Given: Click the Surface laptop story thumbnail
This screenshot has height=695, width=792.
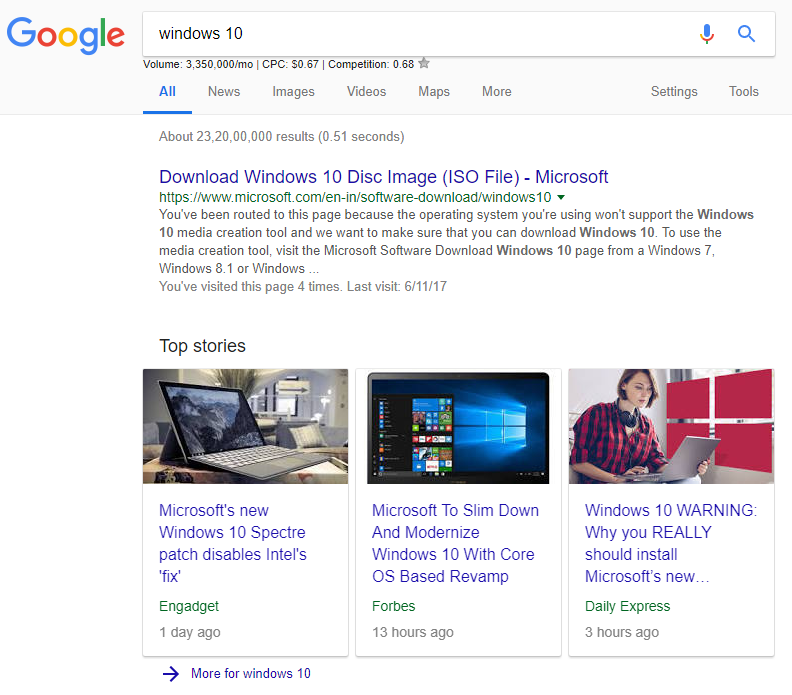Looking at the screenshot, I should tap(245, 426).
